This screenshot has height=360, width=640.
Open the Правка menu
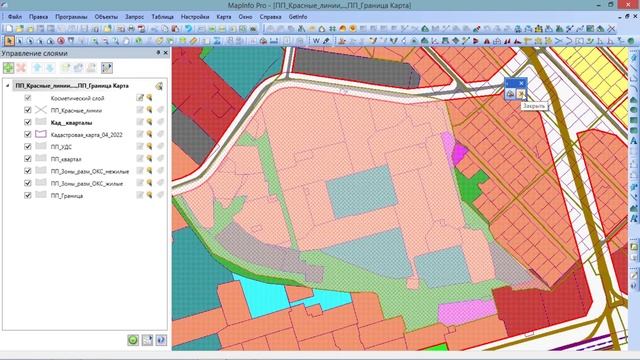coord(38,17)
